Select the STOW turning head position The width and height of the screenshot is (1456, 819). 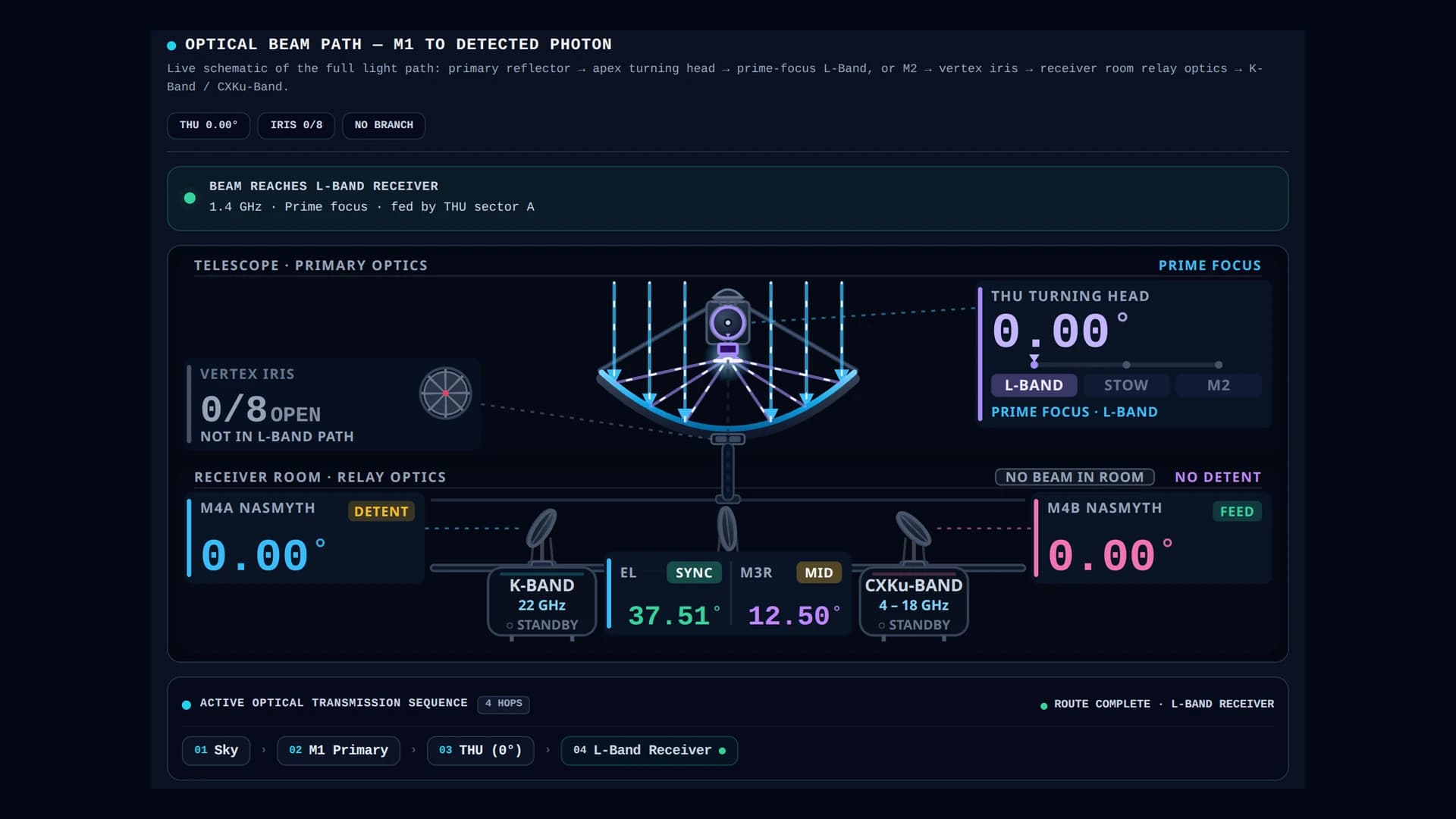pyautogui.click(x=1126, y=385)
